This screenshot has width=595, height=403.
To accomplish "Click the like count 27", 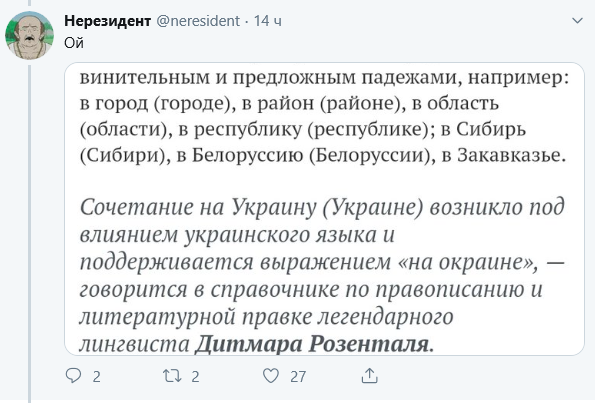I will click(x=298, y=376).
